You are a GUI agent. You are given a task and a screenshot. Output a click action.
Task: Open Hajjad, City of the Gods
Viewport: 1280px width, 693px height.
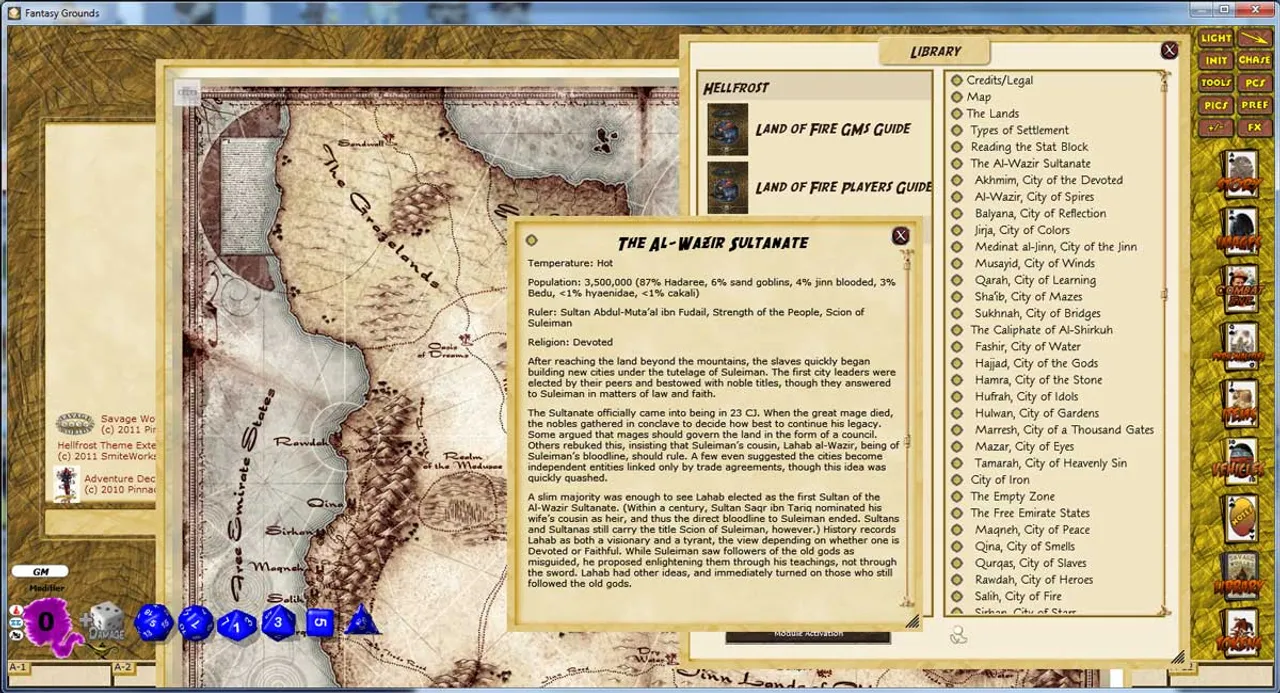click(x=1036, y=363)
